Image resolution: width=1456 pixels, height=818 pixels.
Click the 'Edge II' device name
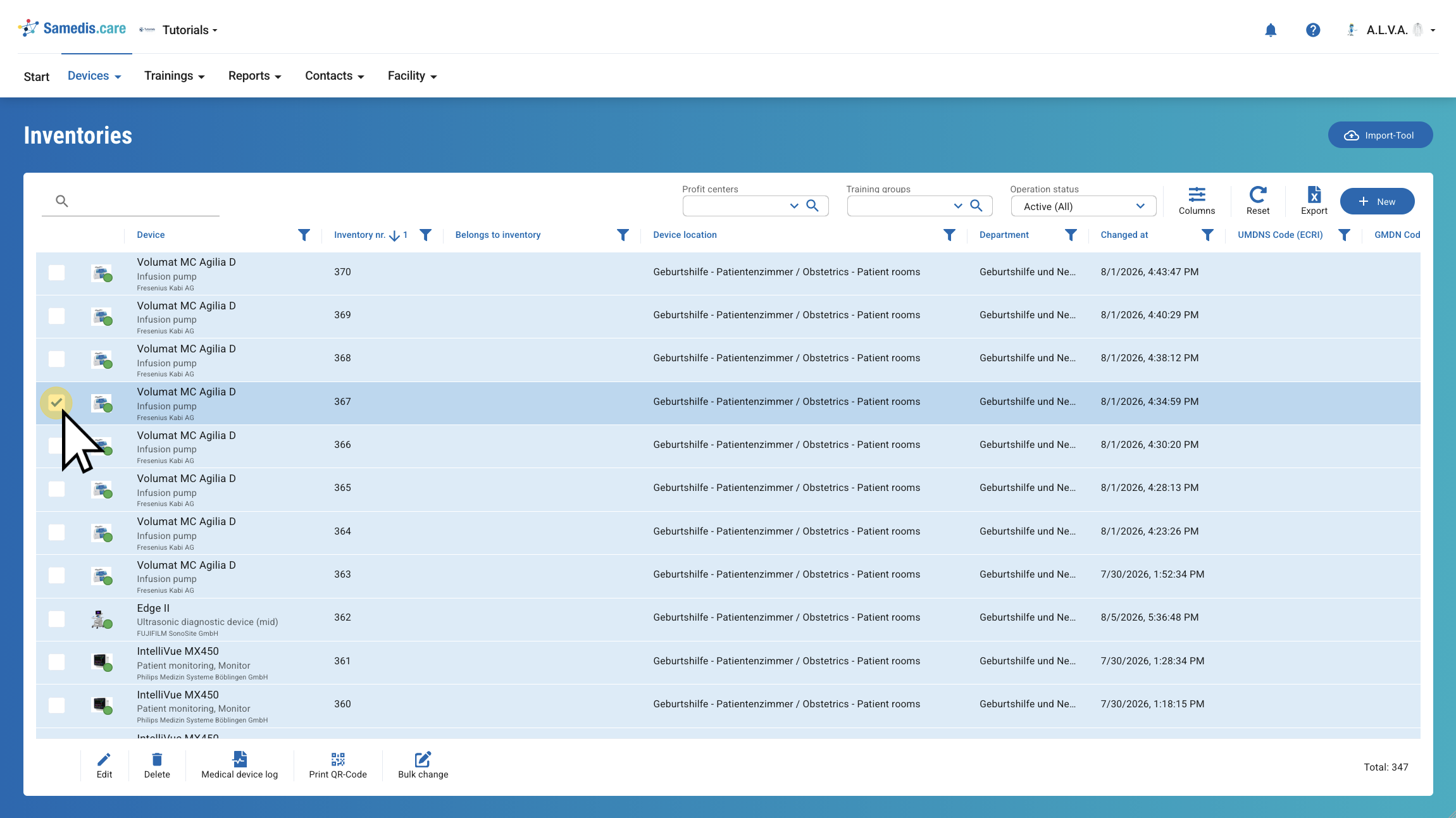(153, 608)
